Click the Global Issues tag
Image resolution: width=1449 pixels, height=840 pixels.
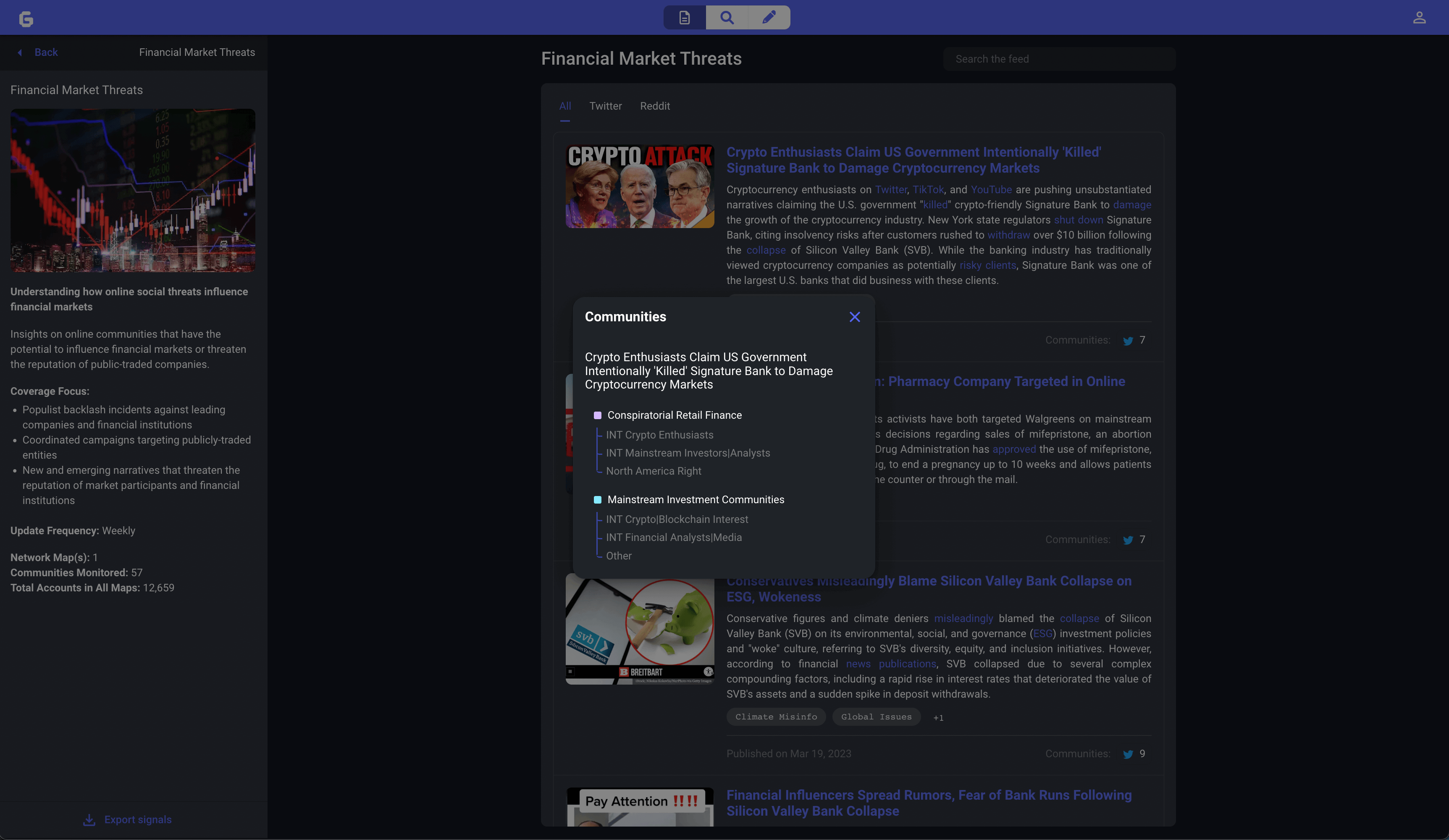(x=876, y=717)
